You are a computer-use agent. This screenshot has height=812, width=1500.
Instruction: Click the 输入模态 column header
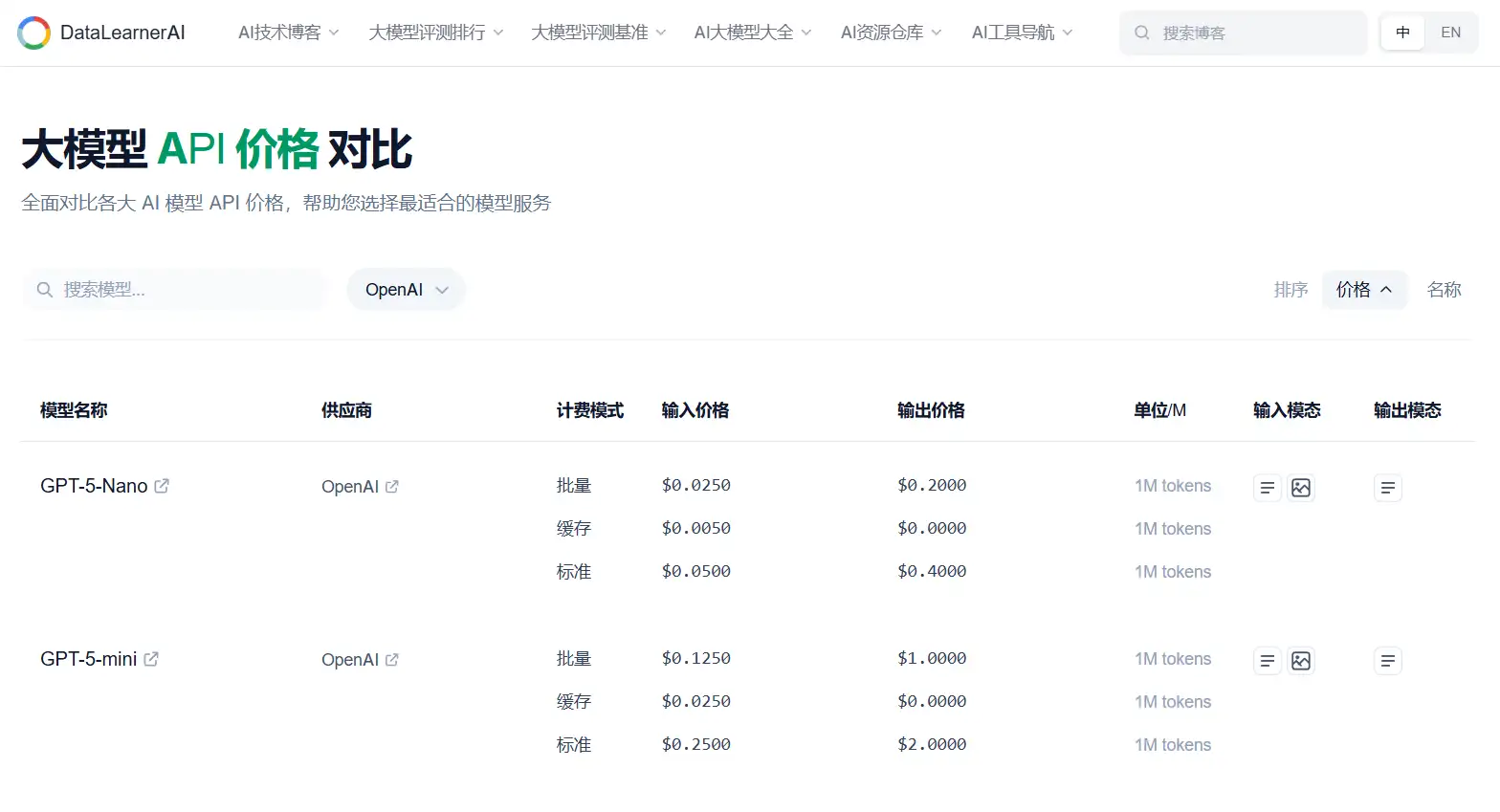(1288, 410)
